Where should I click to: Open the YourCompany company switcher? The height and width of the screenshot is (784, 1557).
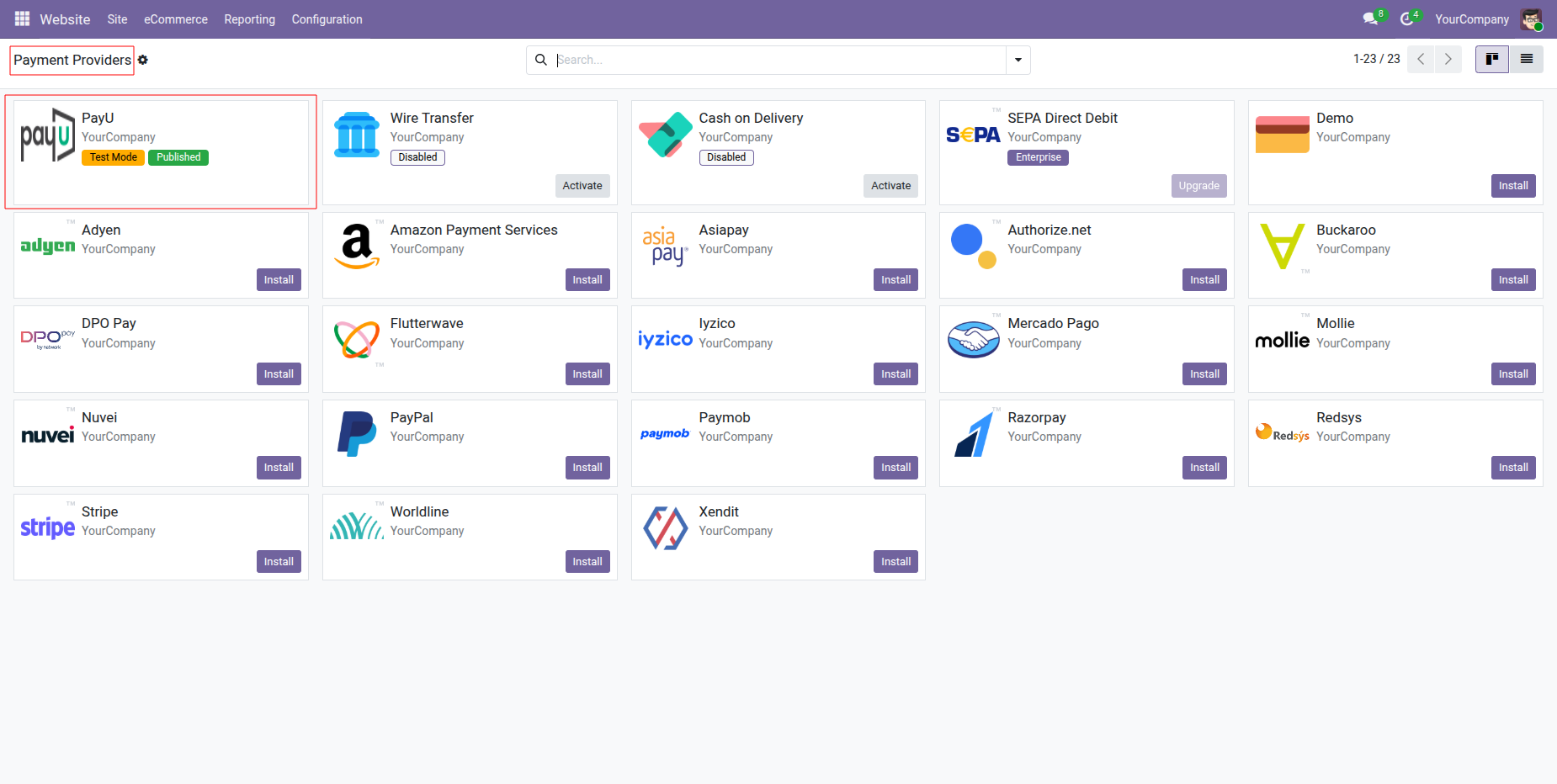tap(1472, 19)
